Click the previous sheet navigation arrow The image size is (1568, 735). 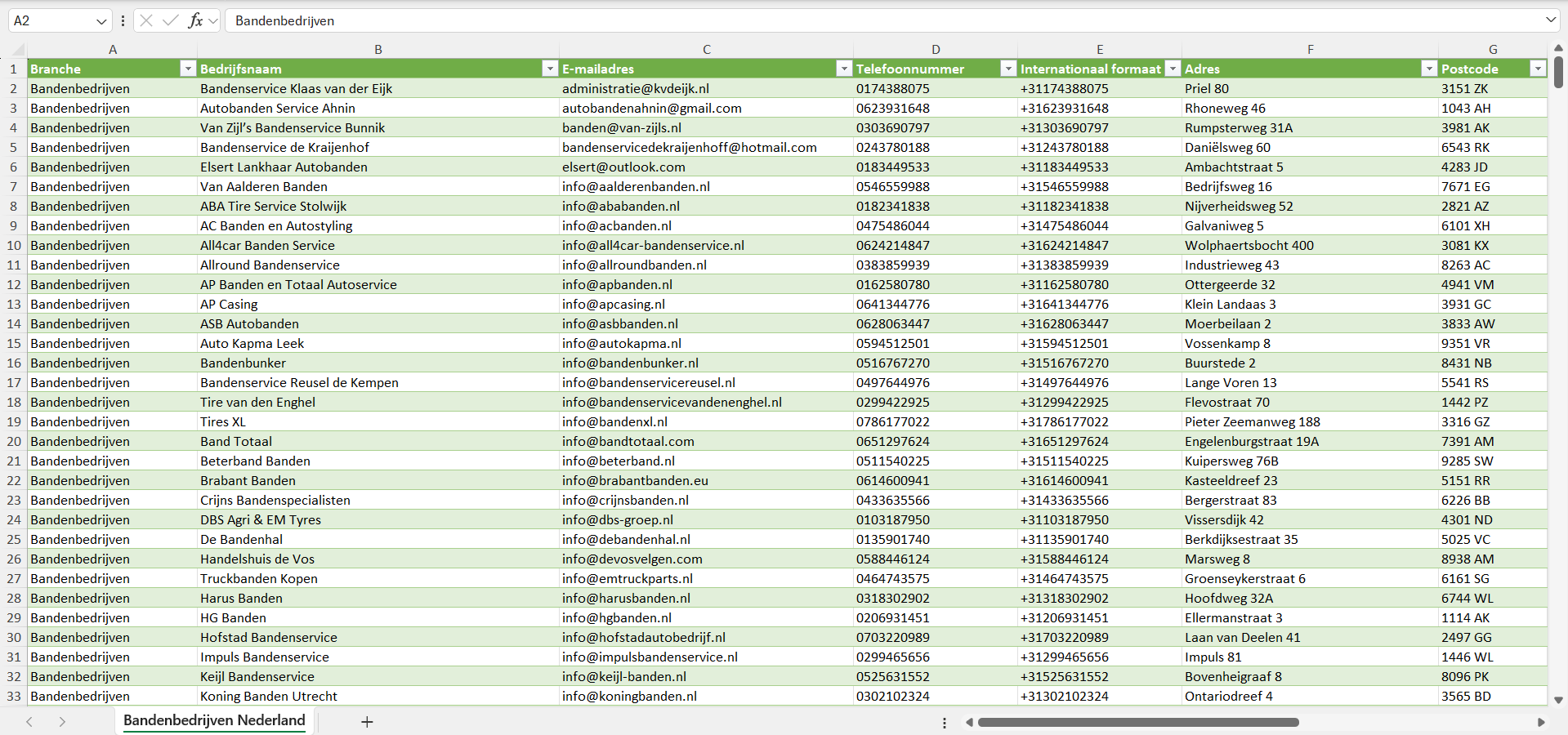click(29, 722)
